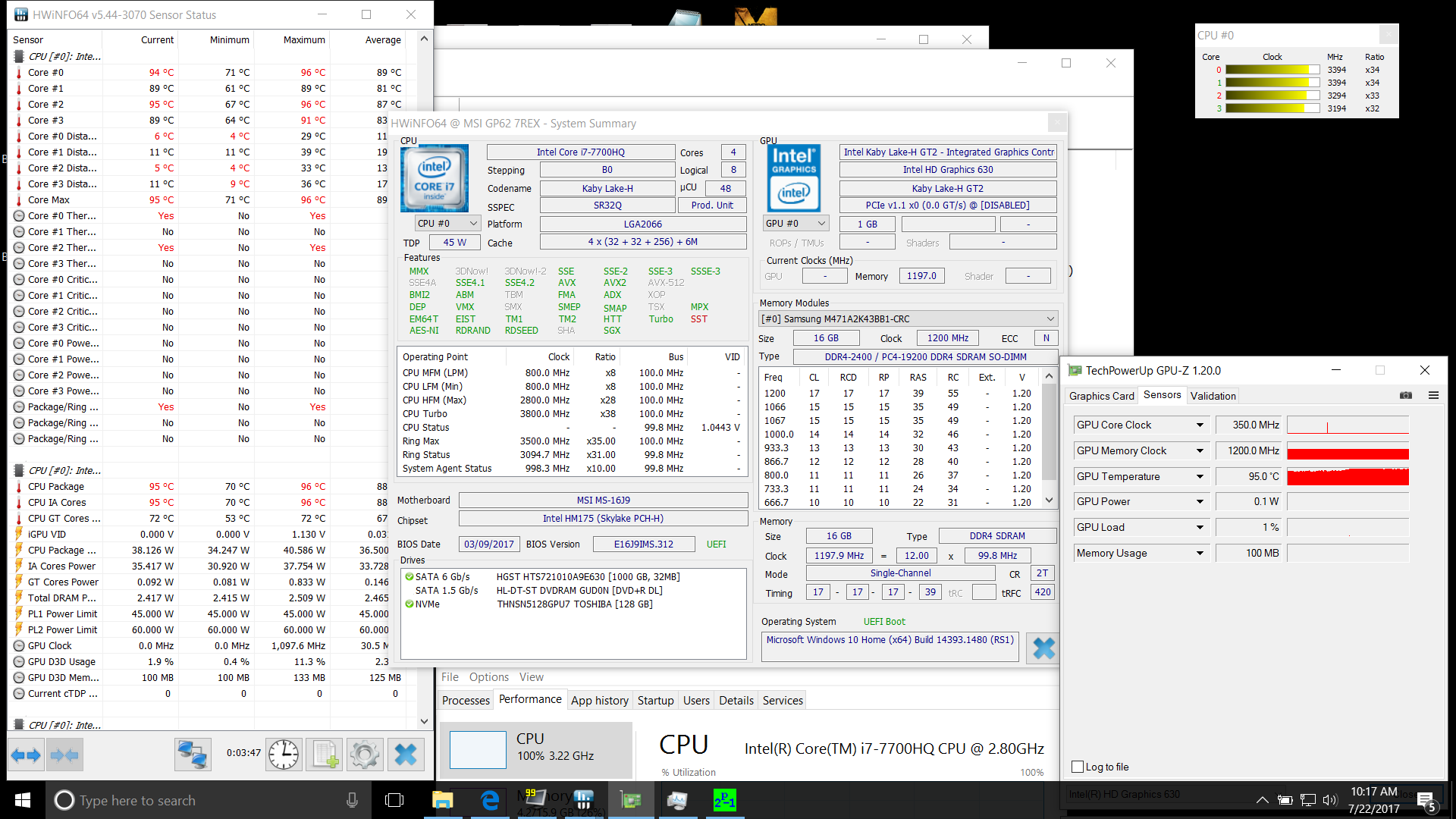Select the Sensors tab in GPU-Z

click(1162, 395)
